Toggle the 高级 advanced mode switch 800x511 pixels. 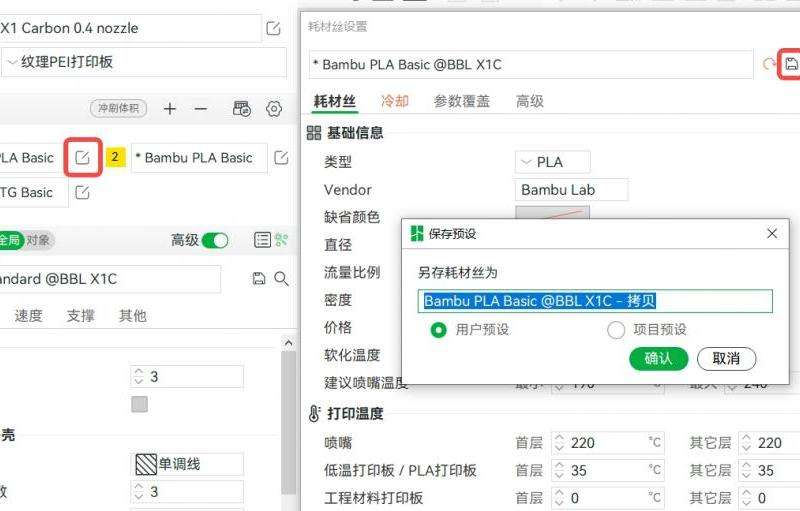215,240
